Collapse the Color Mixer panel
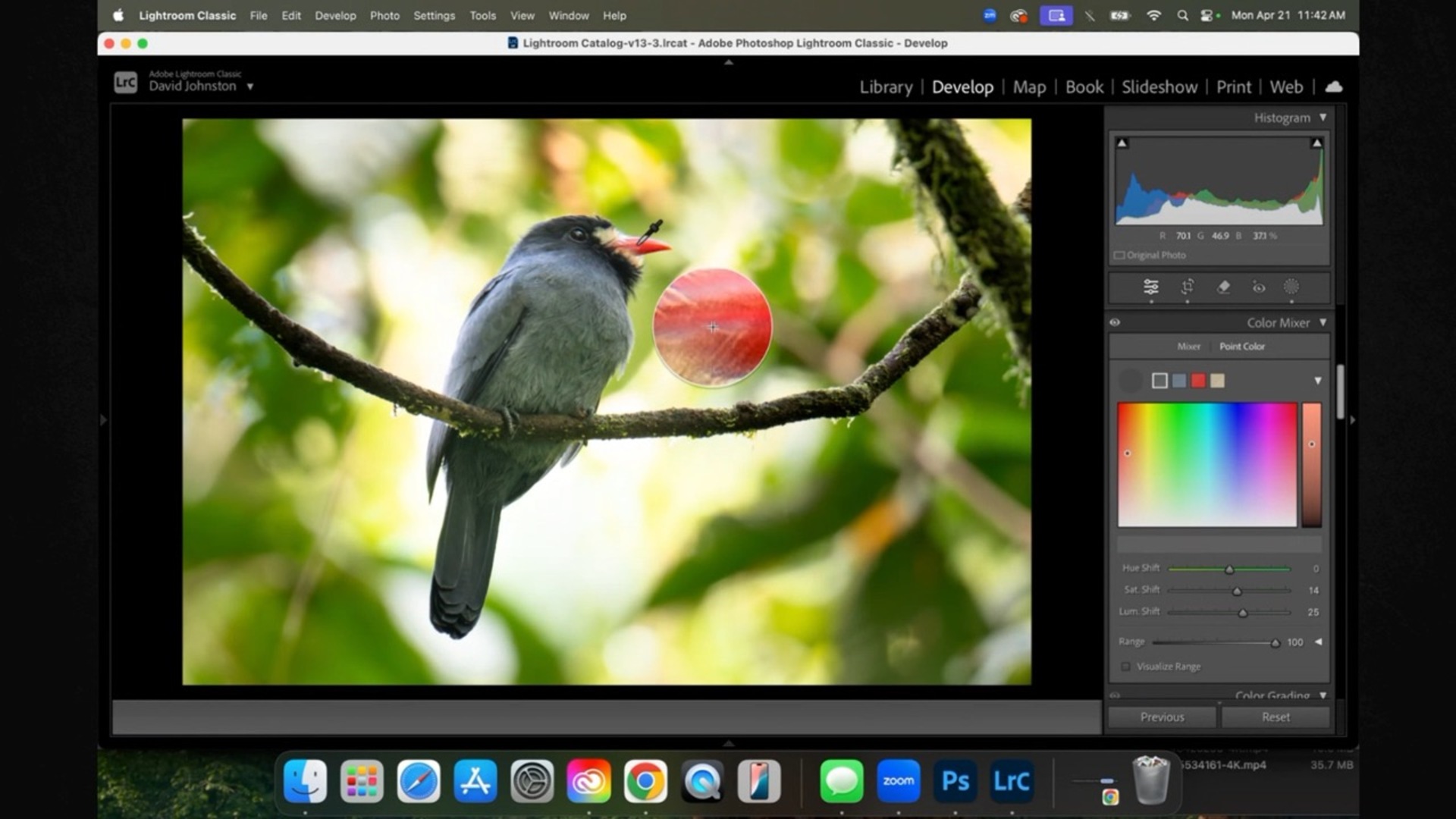Viewport: 1456px width, 819px height. tap(1323, 322)
